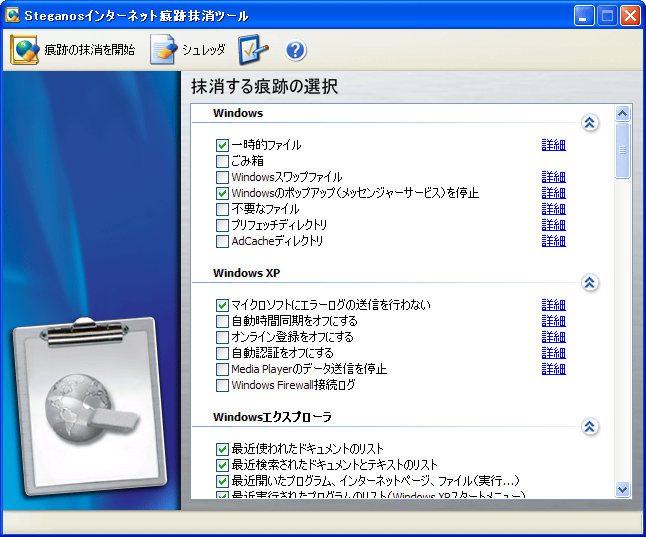
Task: Uncheck 最近使われたドキュメントのリスト
Action: [222, 449]
